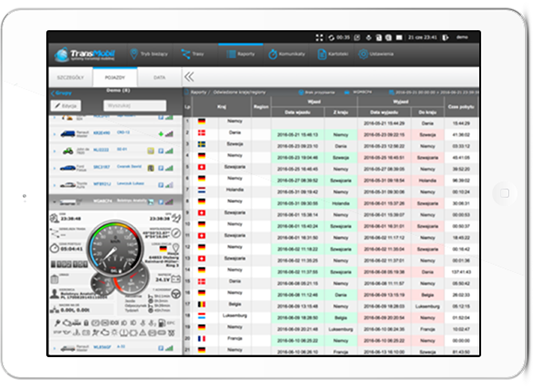Switch to the SZCZEGÓŁY tab

click(x=70, y=77)
